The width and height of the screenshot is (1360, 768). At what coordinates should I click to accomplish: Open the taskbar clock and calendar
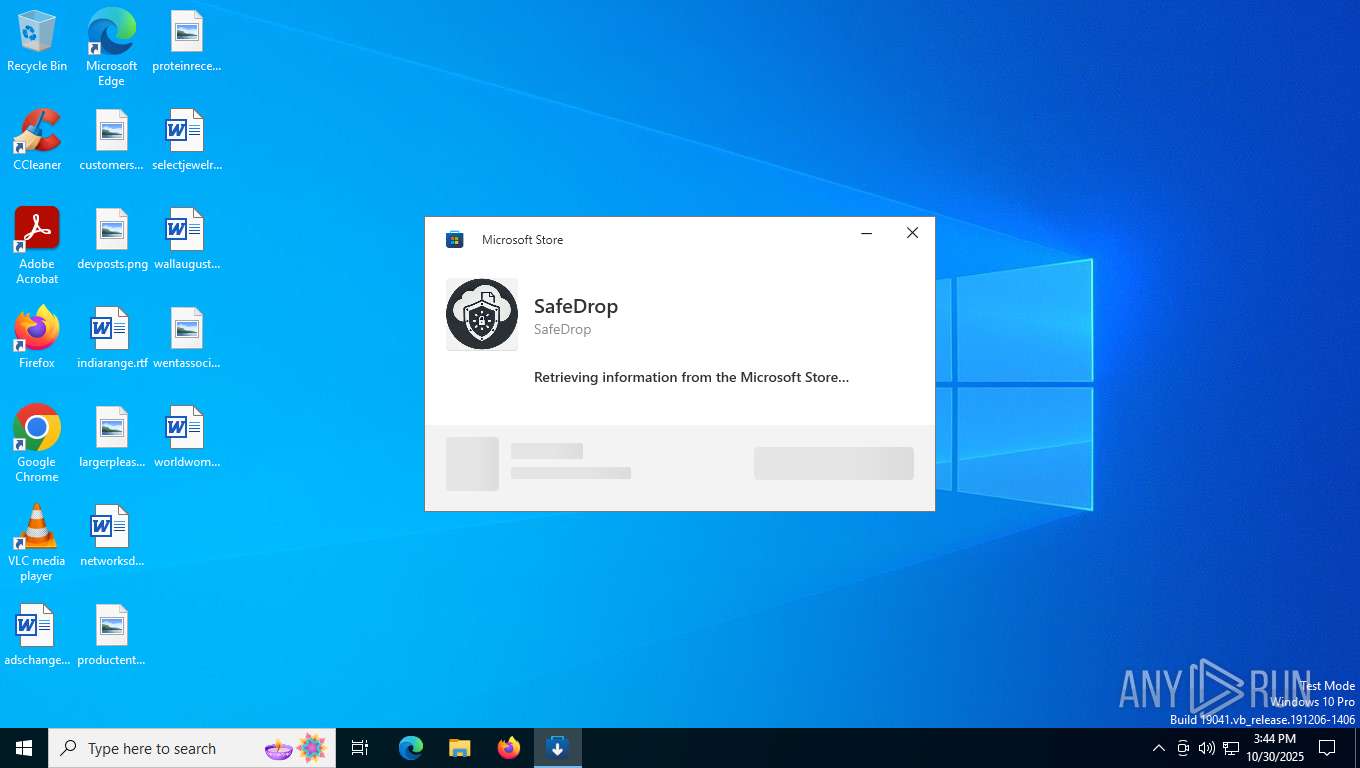(1275, 748)
